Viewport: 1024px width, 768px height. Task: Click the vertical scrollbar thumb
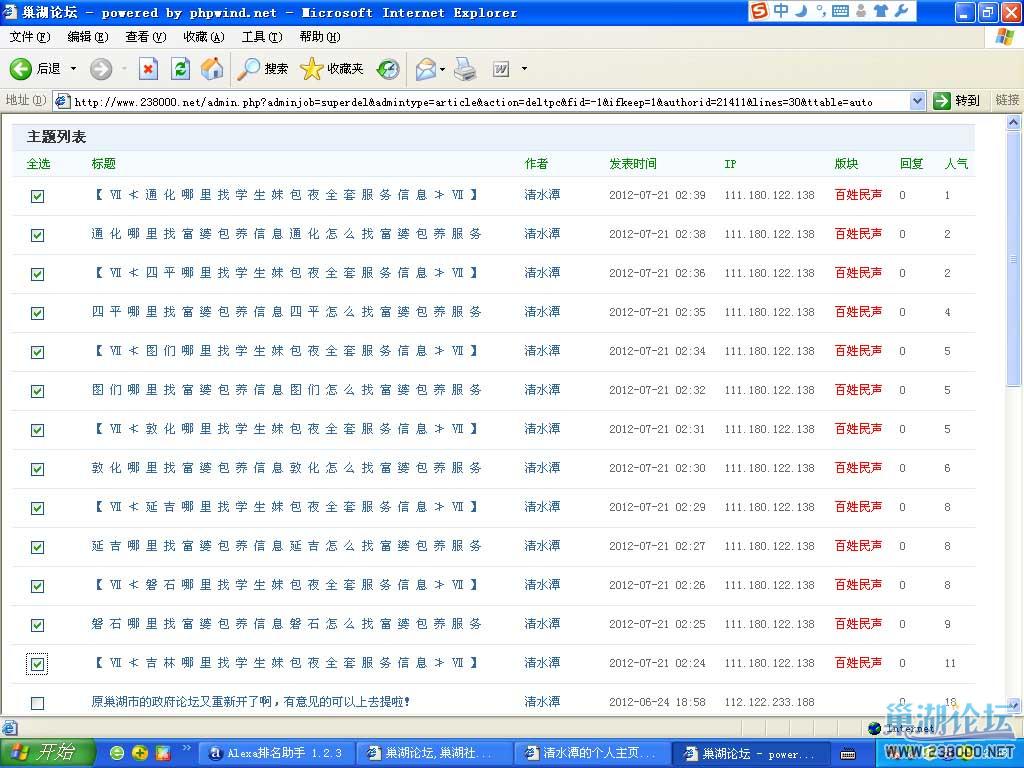click(1013, 257)
